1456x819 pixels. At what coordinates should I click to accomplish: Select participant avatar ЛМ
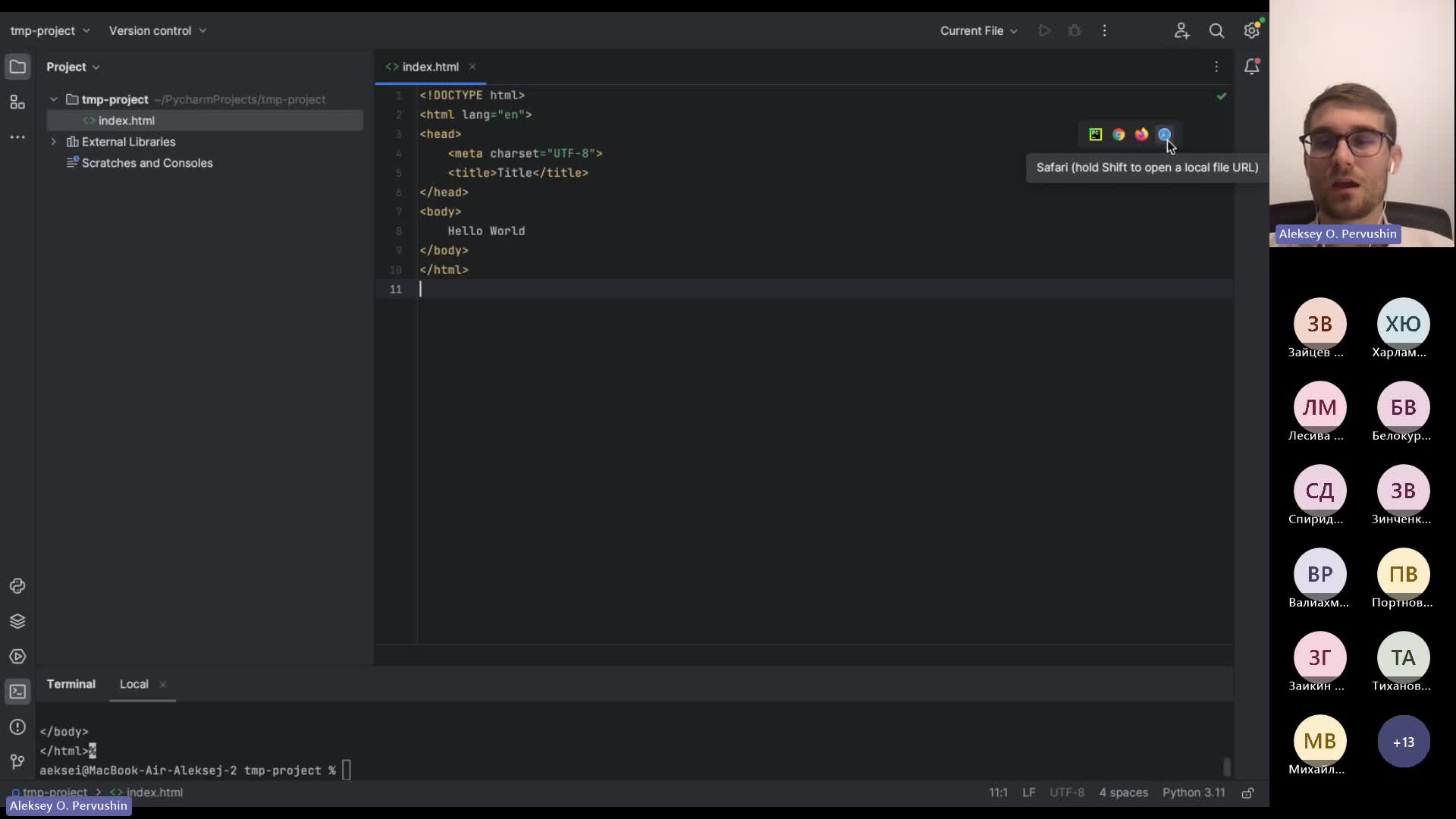(1319, 407)
